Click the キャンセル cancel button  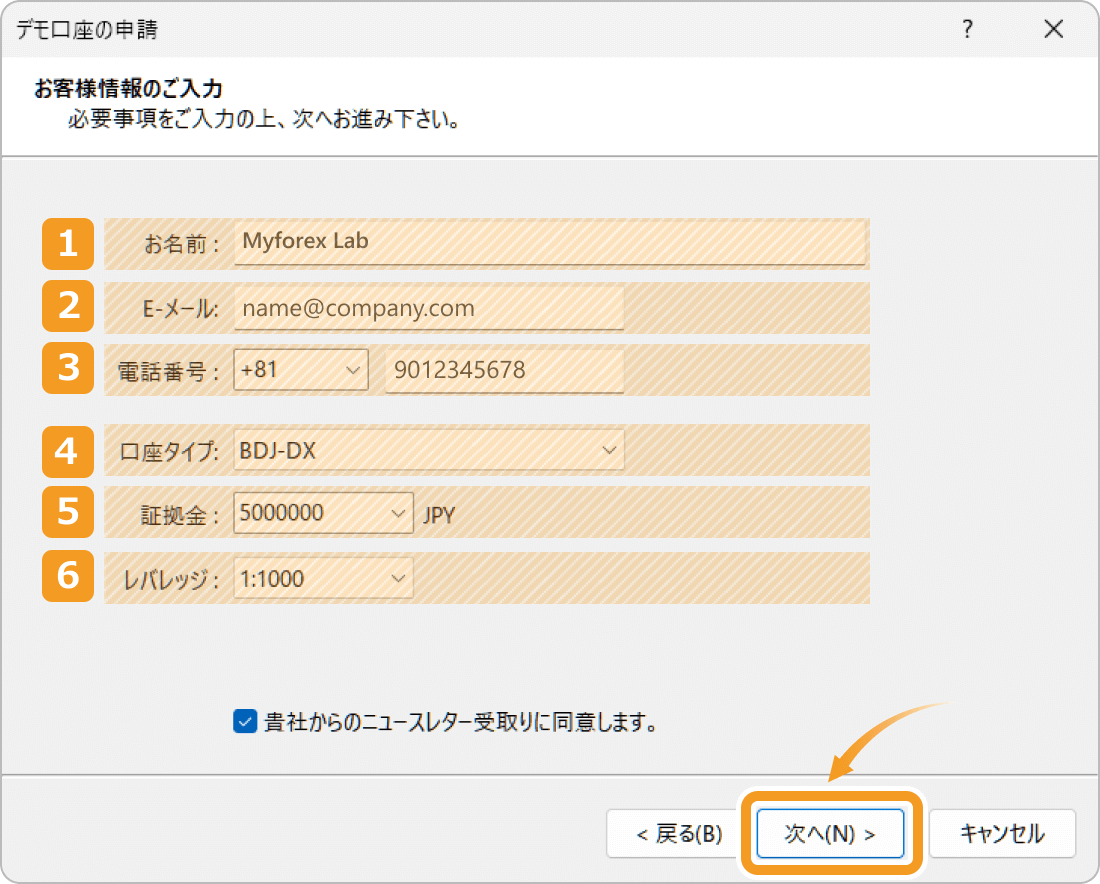pyautogui.click(x=1002, y=833)
